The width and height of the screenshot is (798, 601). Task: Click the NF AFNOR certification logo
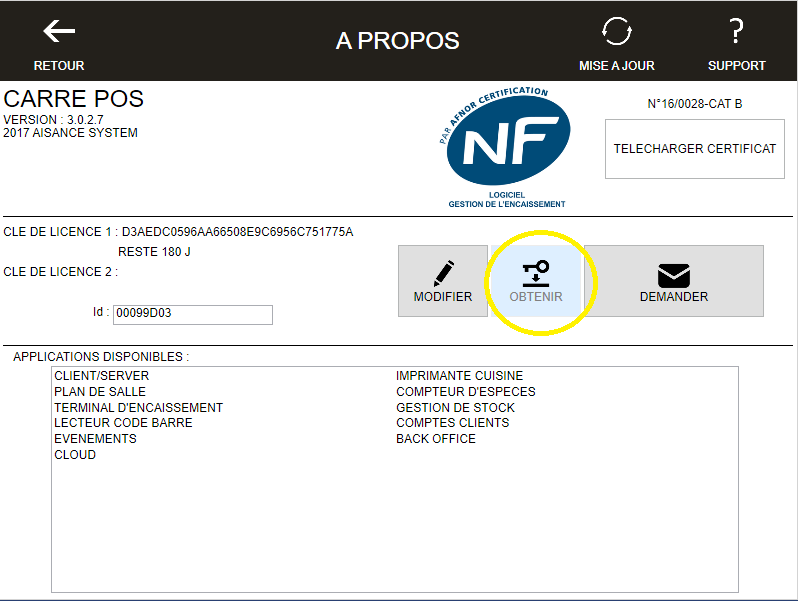point(505,148)
